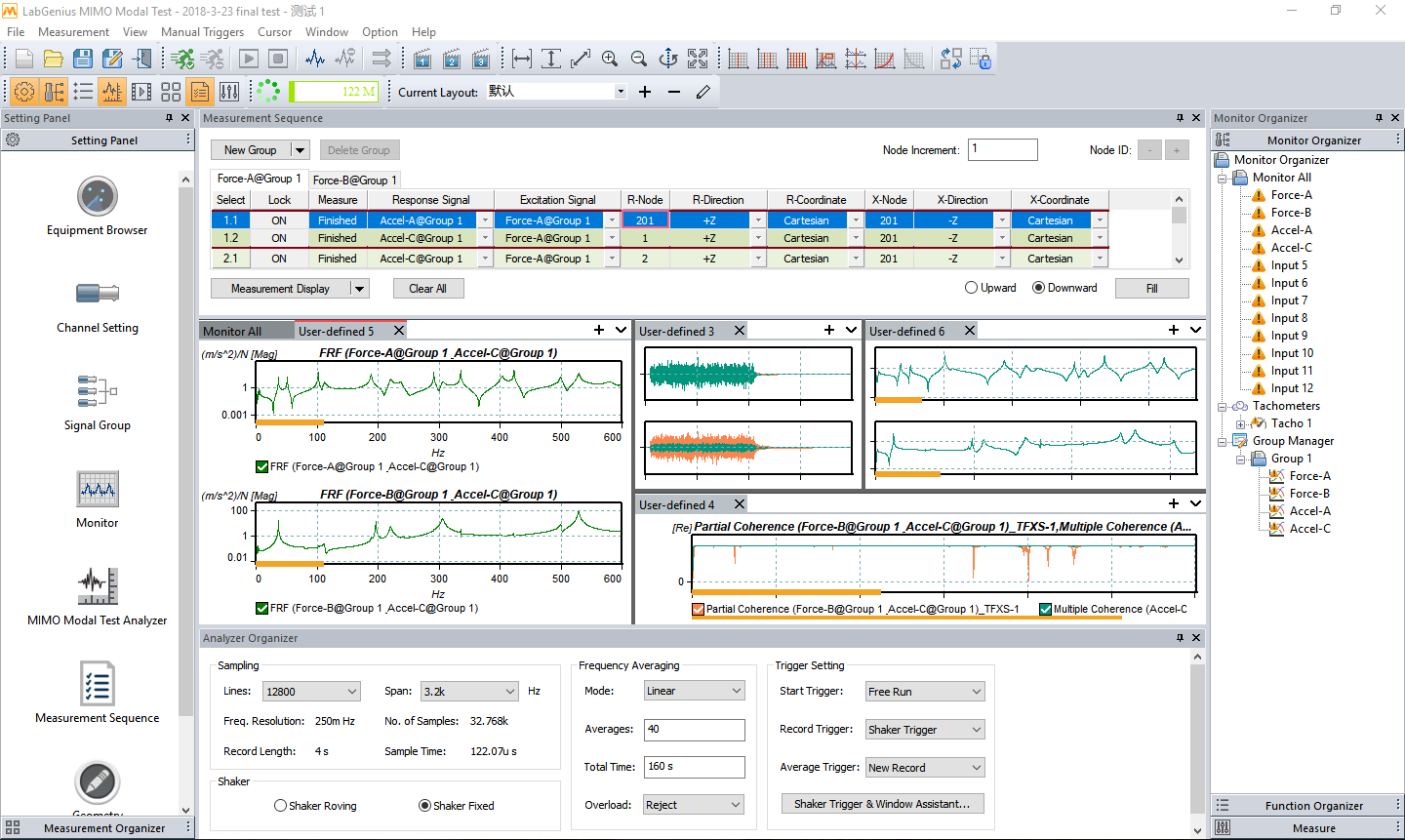Click the lock layout padlock icon
The width and height of the screenshot is (1405, 840).
point(981,59)
